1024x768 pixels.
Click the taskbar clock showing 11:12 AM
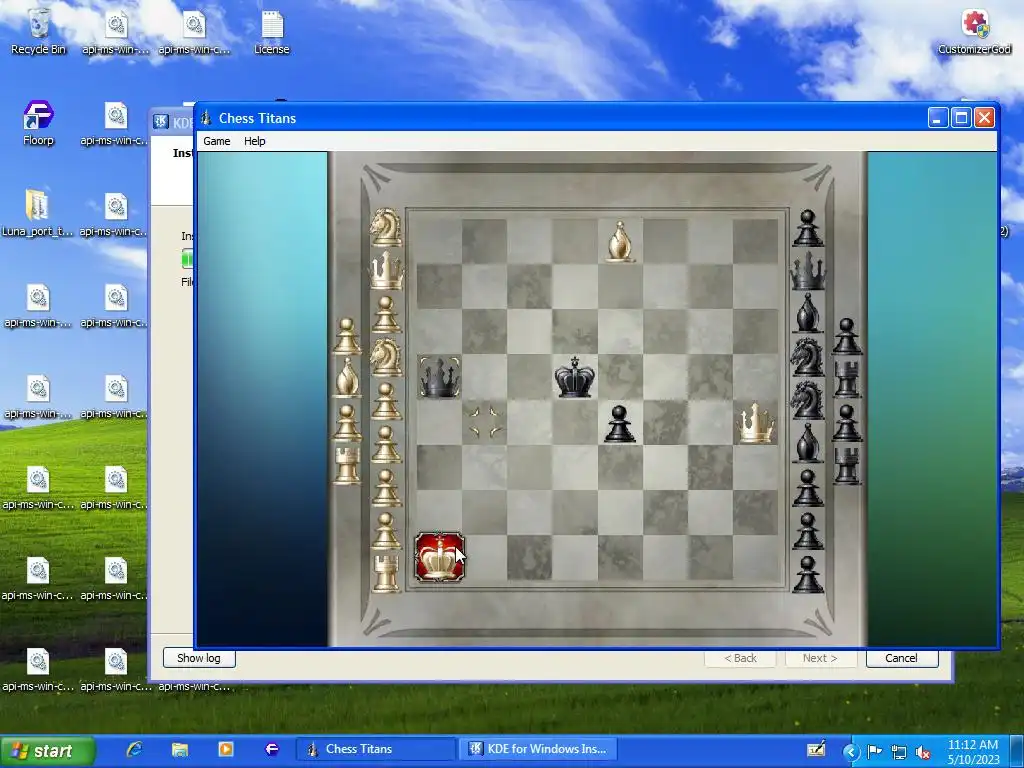[972, 752]
